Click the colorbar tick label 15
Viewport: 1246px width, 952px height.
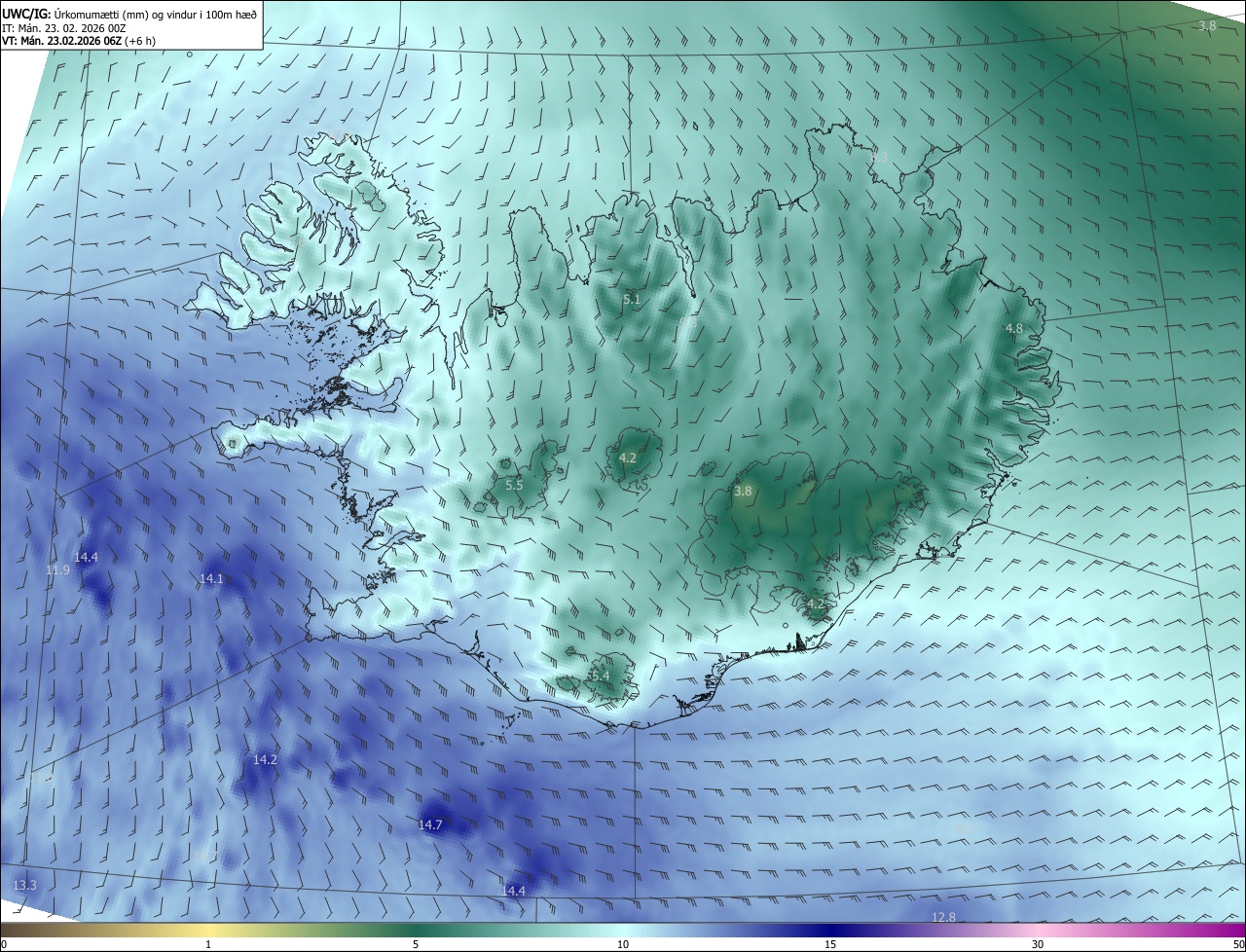pos(830,944)
